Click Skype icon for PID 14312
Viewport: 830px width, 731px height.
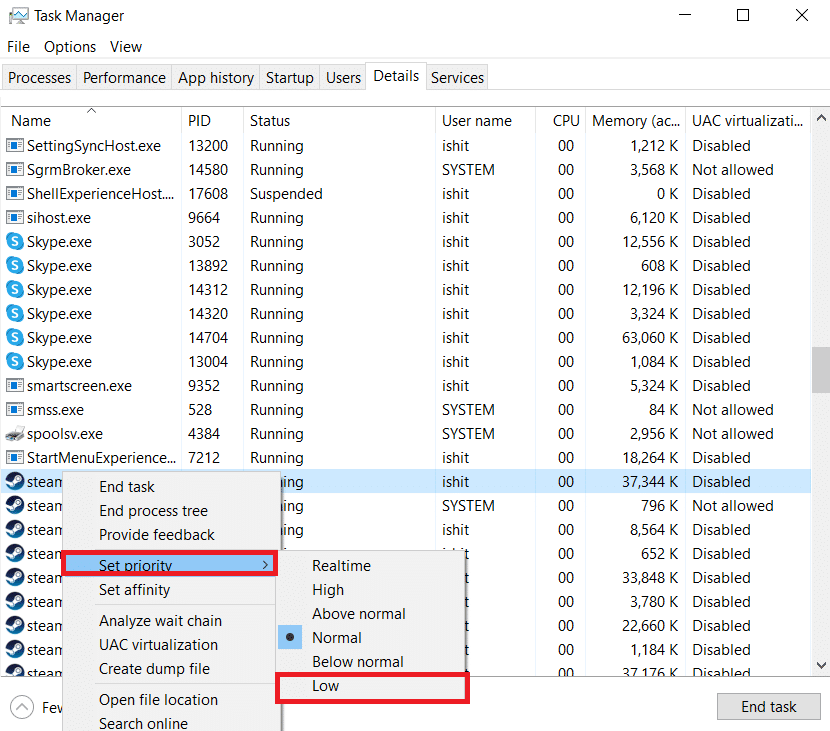click(x=15, y=290)
